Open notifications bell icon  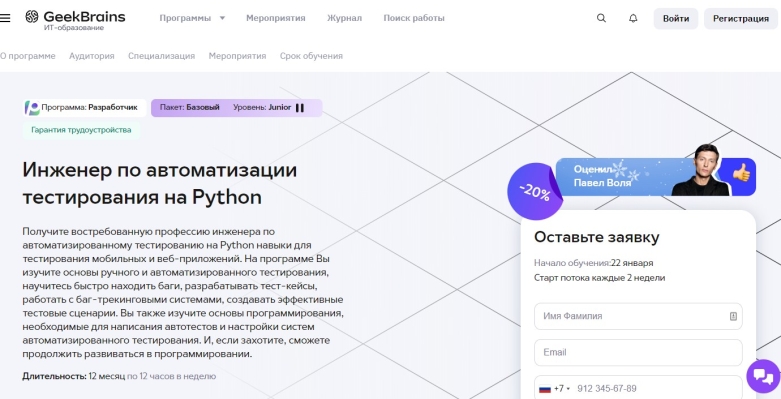click(x=633, y=18)
